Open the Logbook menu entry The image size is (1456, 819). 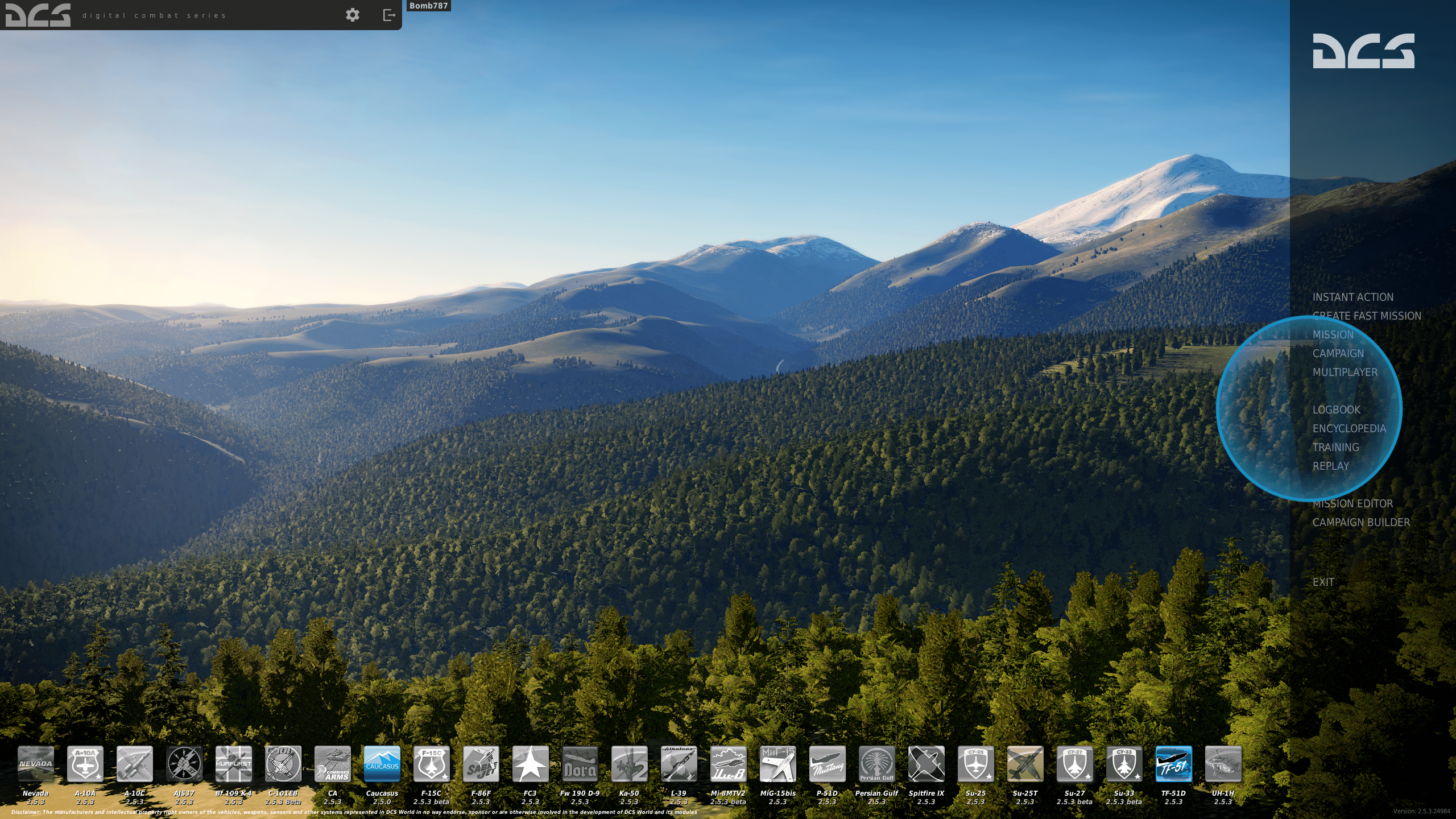click(1336, 409)
